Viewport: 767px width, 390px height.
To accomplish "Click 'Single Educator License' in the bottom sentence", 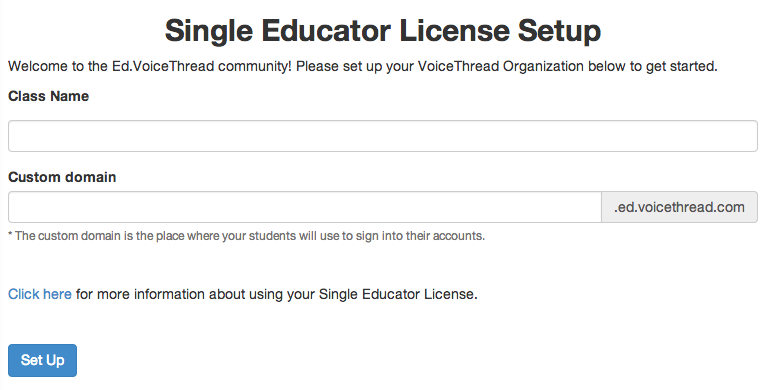I will point(398,294).
